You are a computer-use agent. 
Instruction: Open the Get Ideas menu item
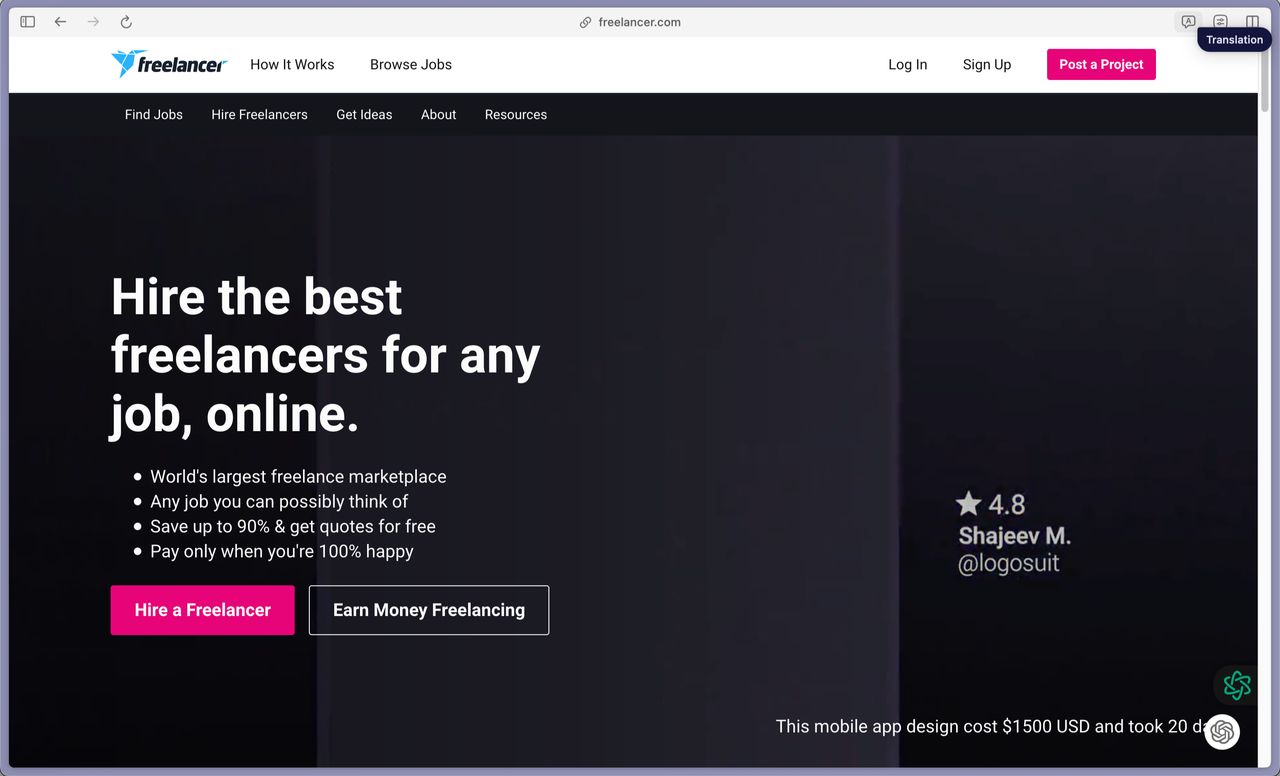pos(364,115)
